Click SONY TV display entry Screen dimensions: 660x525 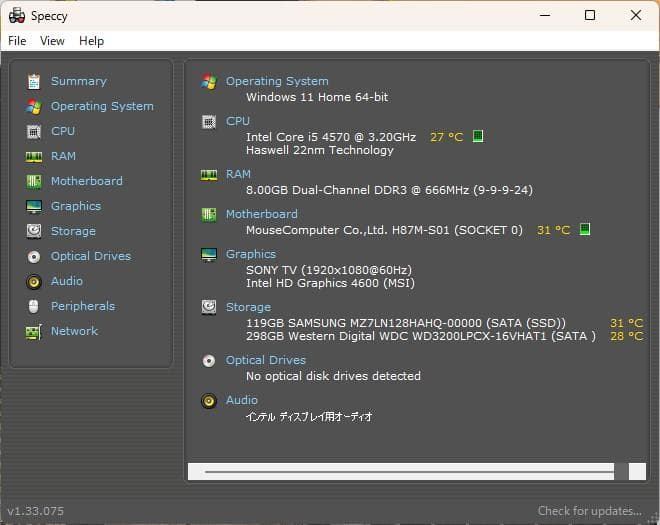click(x=329, y=270)
